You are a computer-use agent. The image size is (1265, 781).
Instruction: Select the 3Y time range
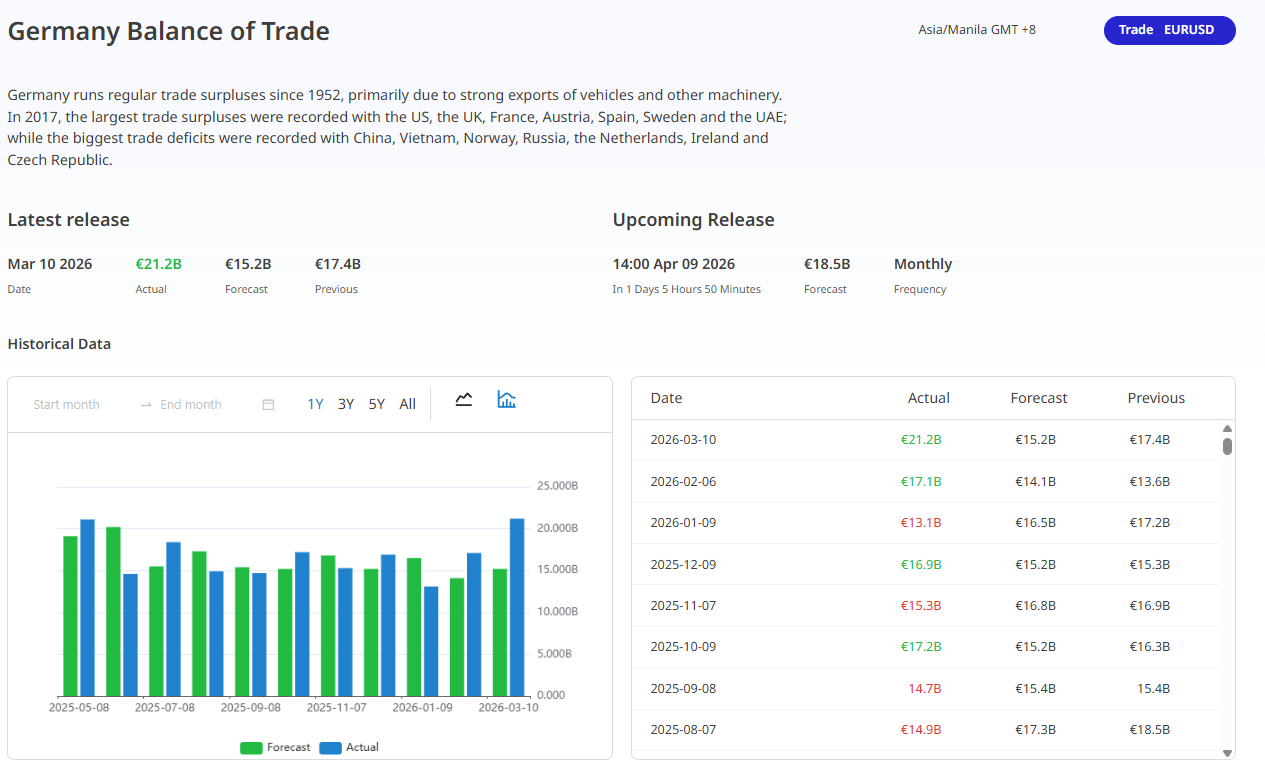tap(346, 405)
